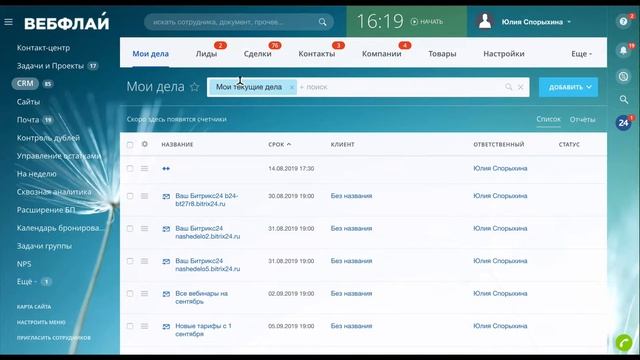Screen dimensions: 640x360
Task: Open Сайты in left sidebar
Action: pyautogui.click(x=28, y=102)
